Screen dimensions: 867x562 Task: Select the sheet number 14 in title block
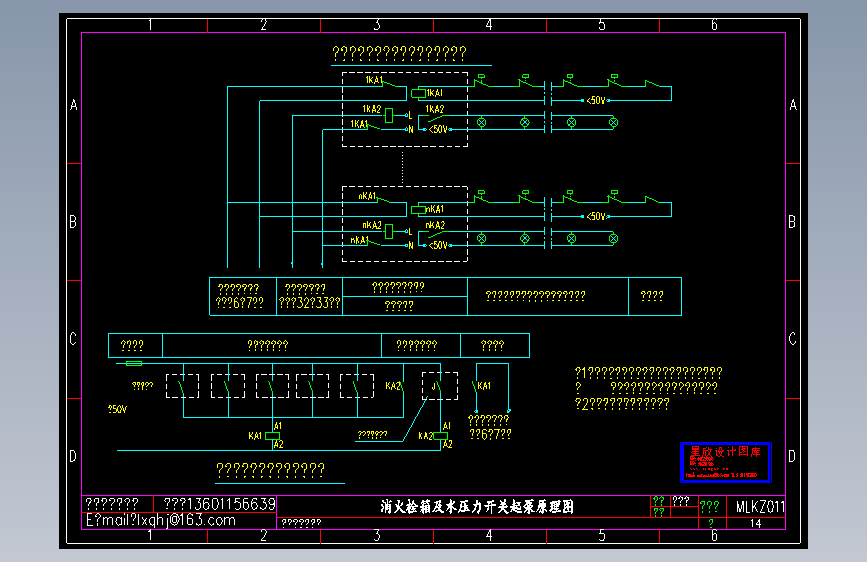click(755, 523)
